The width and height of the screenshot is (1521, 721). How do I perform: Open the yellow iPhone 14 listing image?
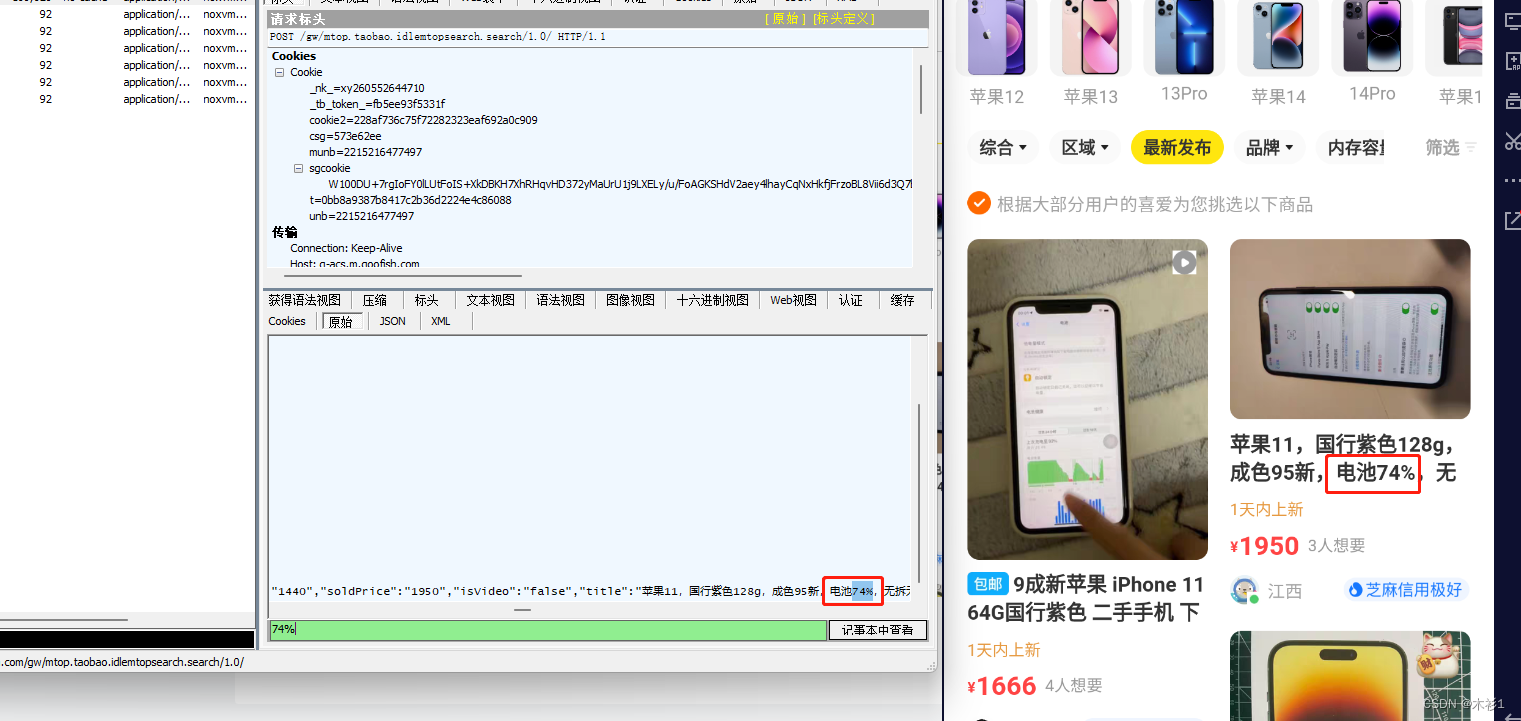point(1350,676)
